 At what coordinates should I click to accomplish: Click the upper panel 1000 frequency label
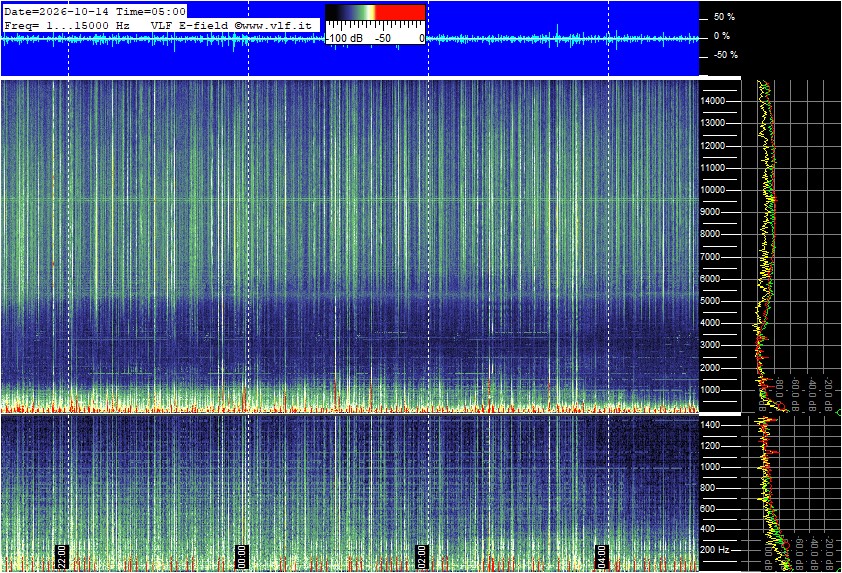coord(710,390)
